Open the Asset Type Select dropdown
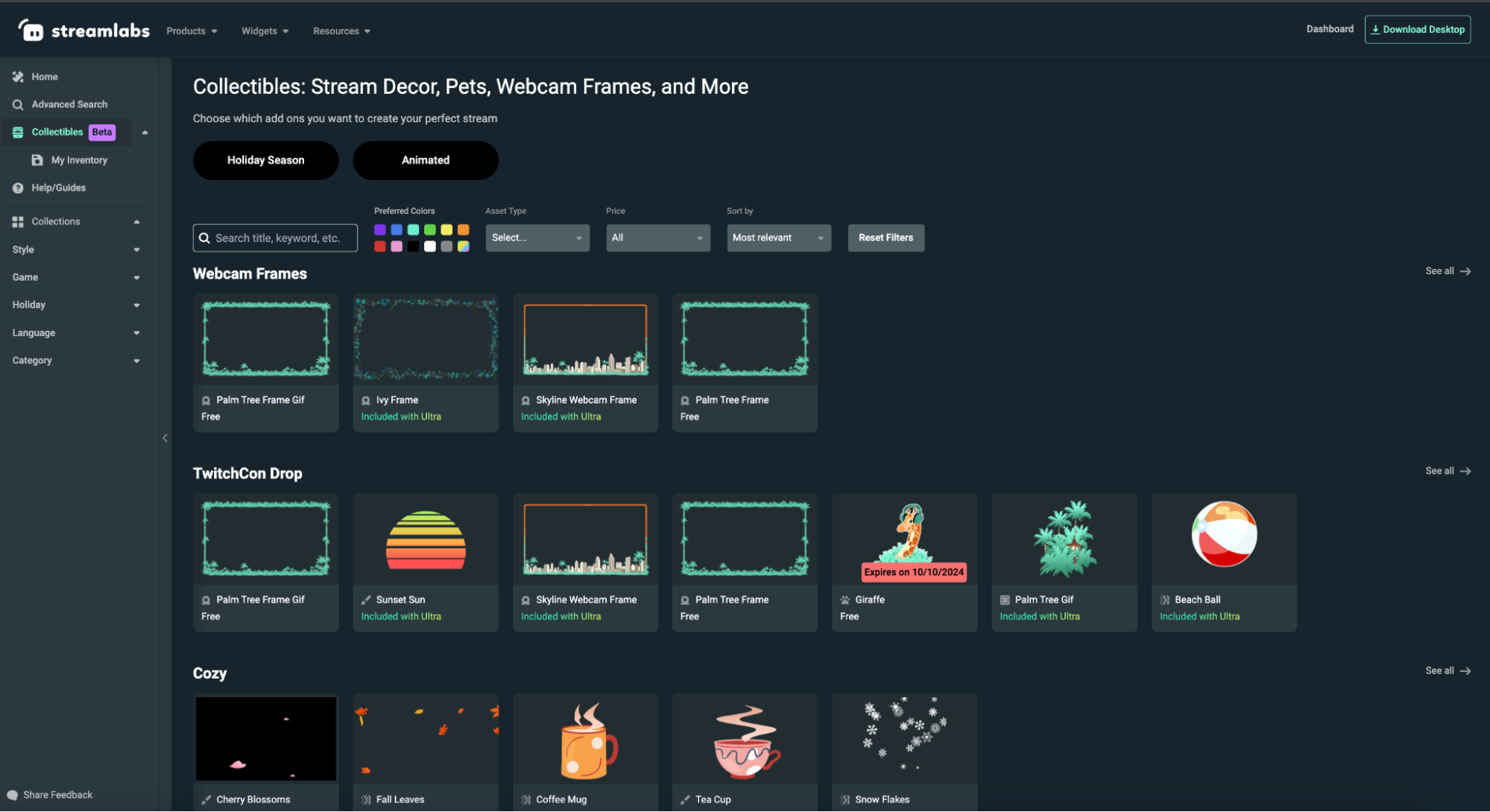The width and height of the screenshot is (1490, 812). pos(537,237)
